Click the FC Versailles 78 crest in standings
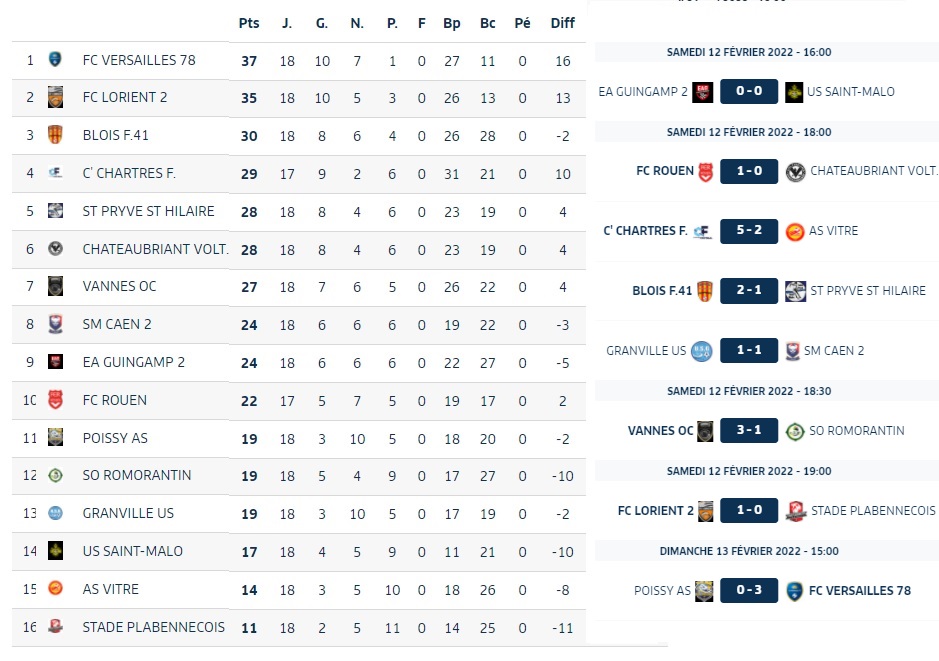Screen dimensions: 939x661 point(54,59)
